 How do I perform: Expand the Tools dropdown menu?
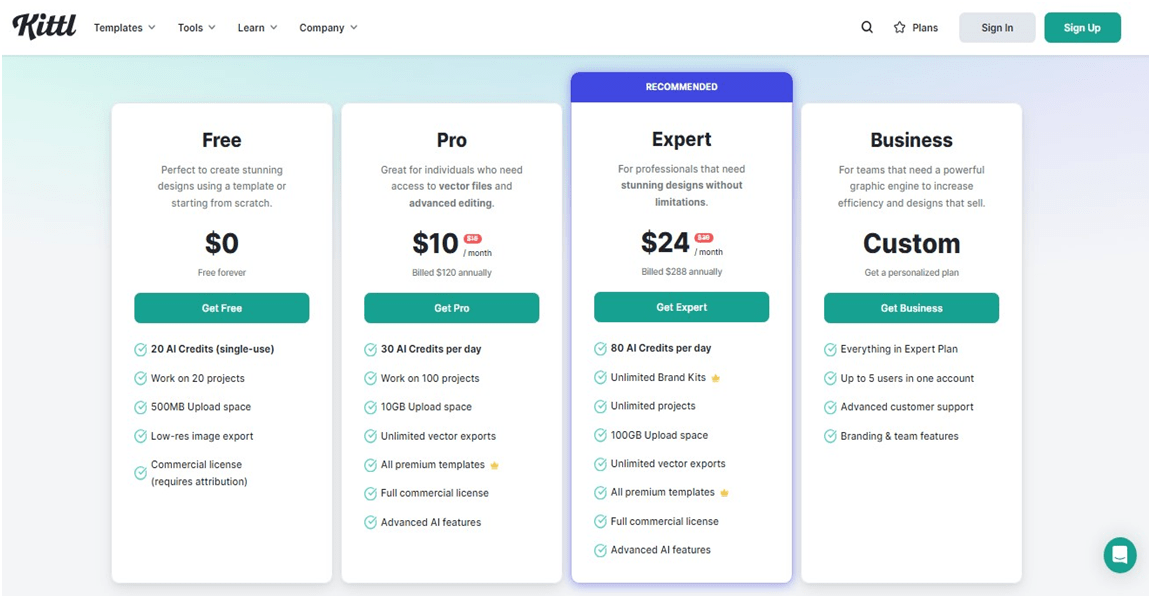[196, 28]
